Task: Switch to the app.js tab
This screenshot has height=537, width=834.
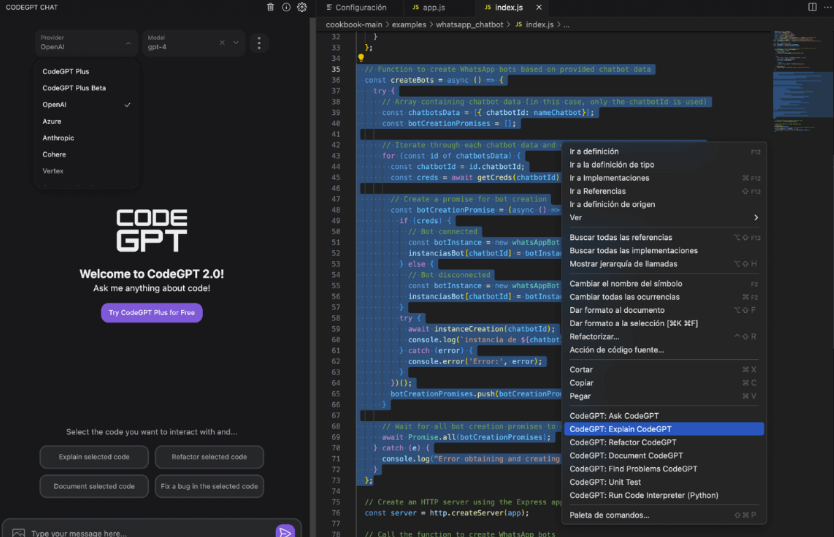Action: click(433, 7)
